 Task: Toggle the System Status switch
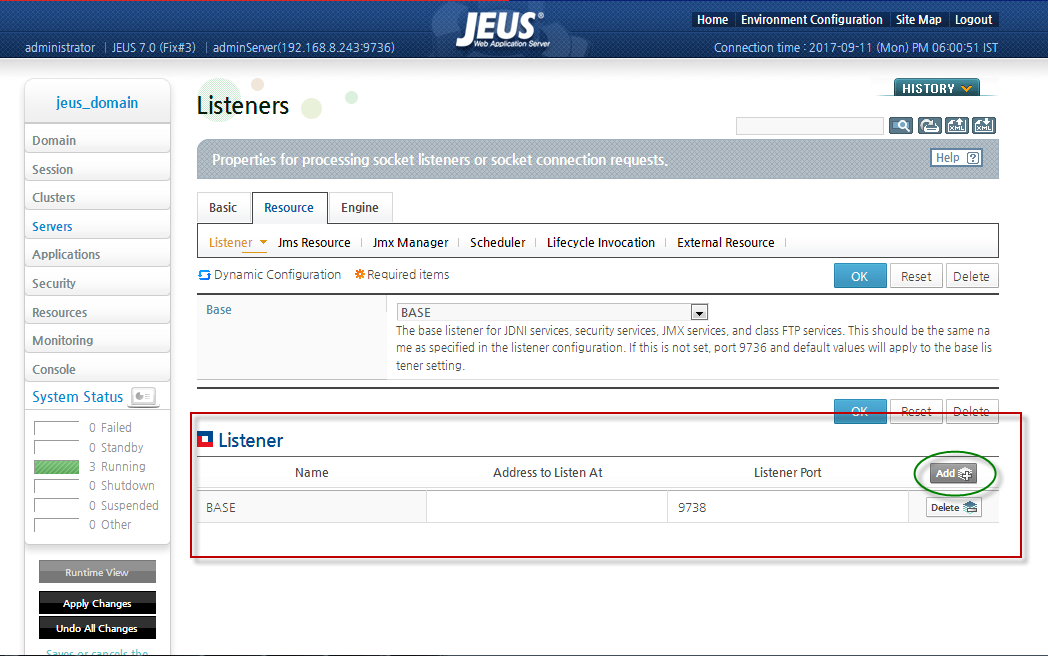(x=144, y=397)
